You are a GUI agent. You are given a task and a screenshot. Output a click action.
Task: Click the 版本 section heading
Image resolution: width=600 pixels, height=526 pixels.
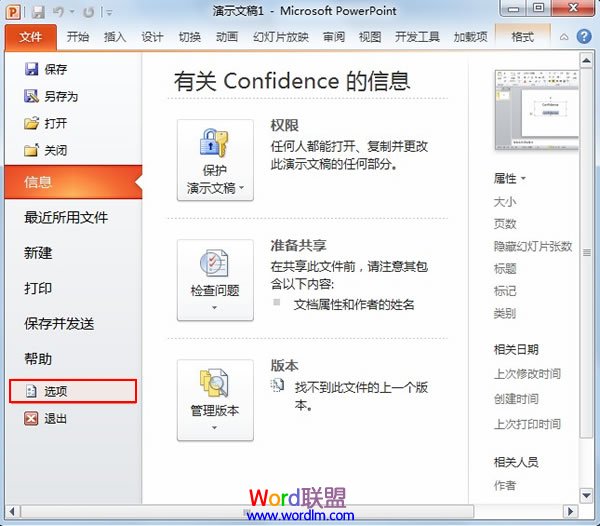tap(284, 366)
